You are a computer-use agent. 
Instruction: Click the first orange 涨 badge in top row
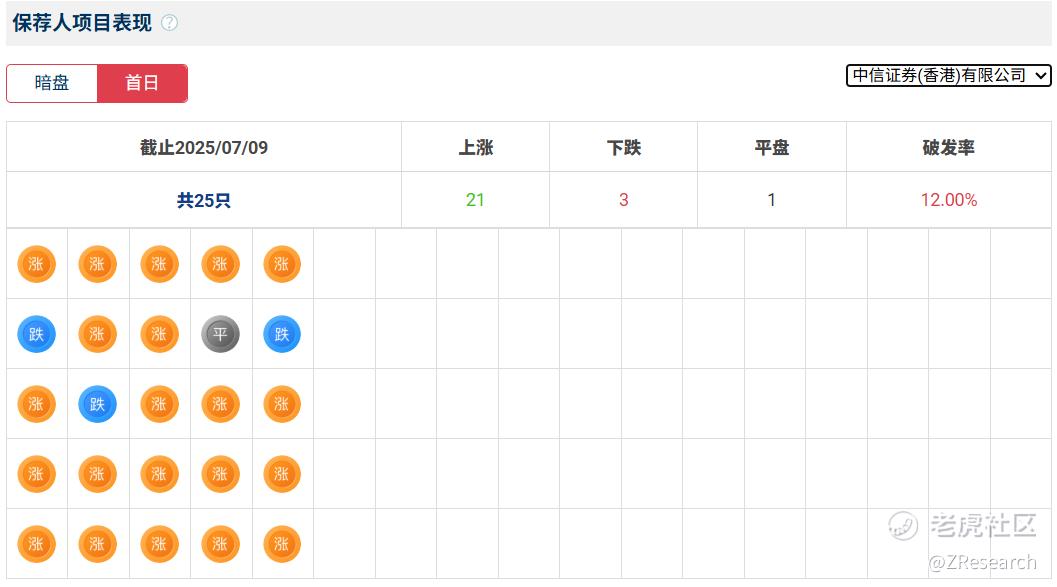[x=36, y=264]
